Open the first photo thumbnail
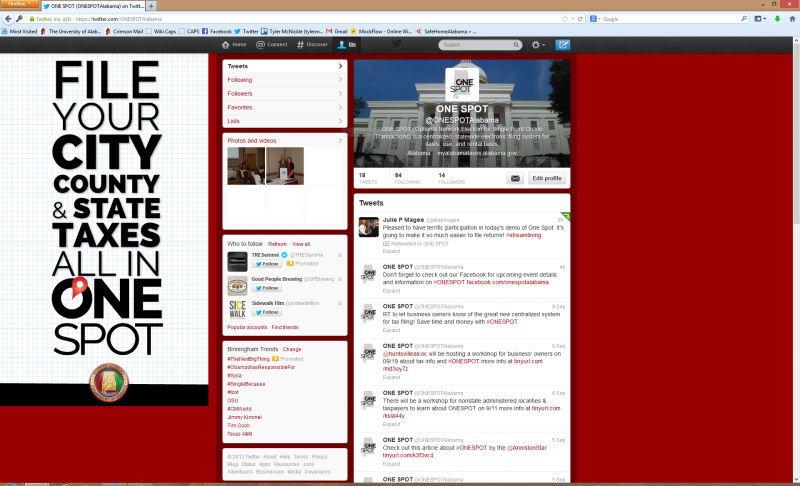The height and width of the screenshot is (486, 800). point(246,166)
